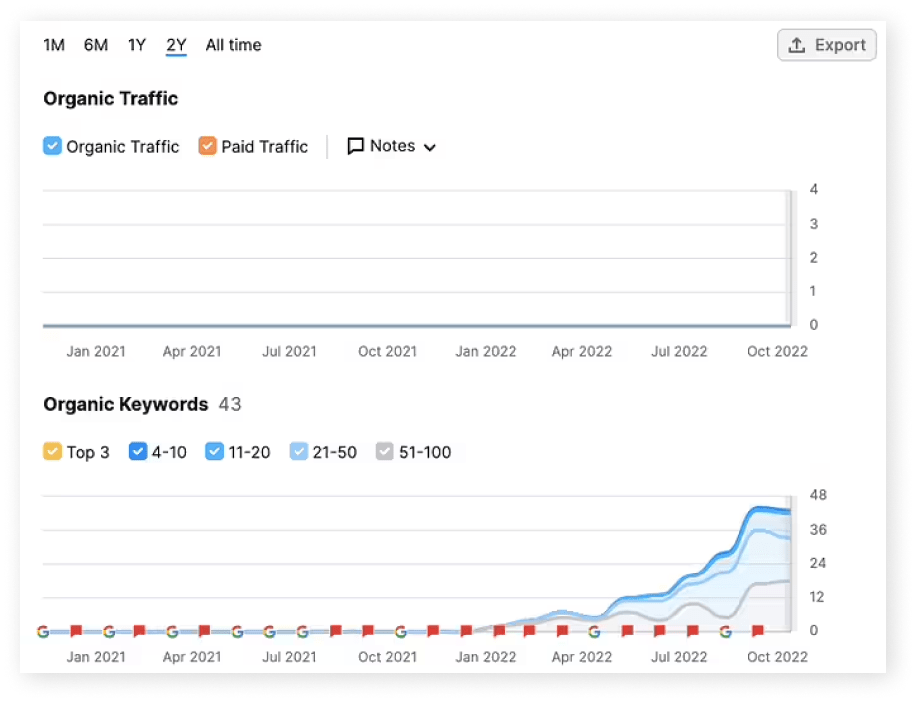Viewport: 916px width, 702px height.
Task: Click the red flag note above Apr 2021 label
Action: (x=204, y=631)
